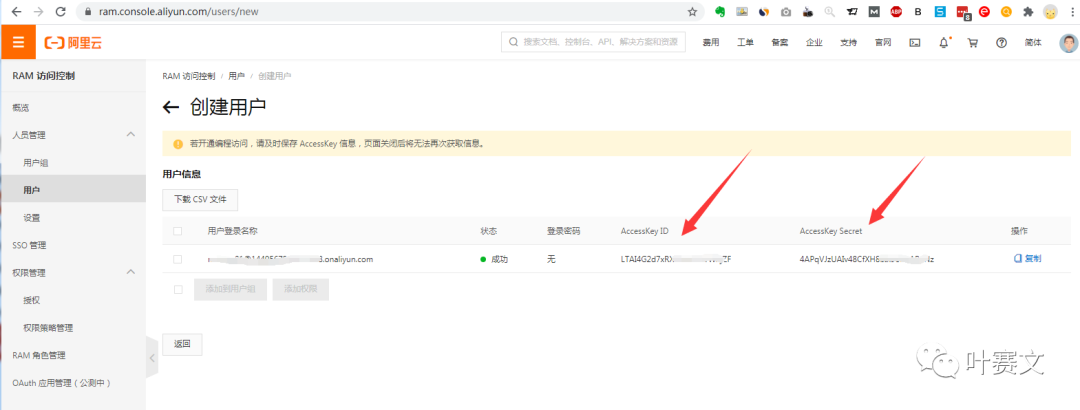This screenshot has height=410, width=1080.
Task: Open the help question-mark icon
Action: [x=1001, y=43]
